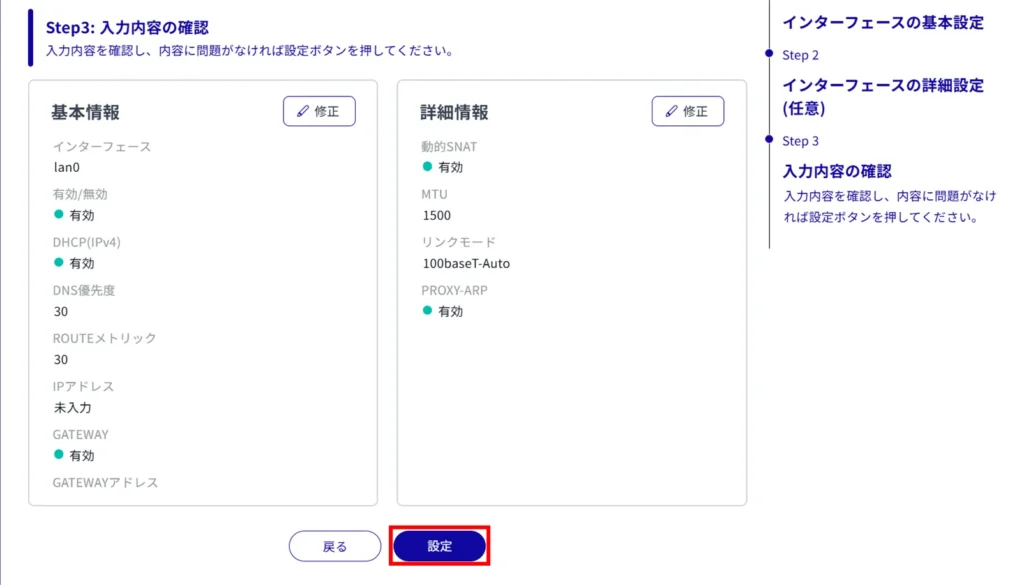Click the MTU value 1500

tap(437, 215)
